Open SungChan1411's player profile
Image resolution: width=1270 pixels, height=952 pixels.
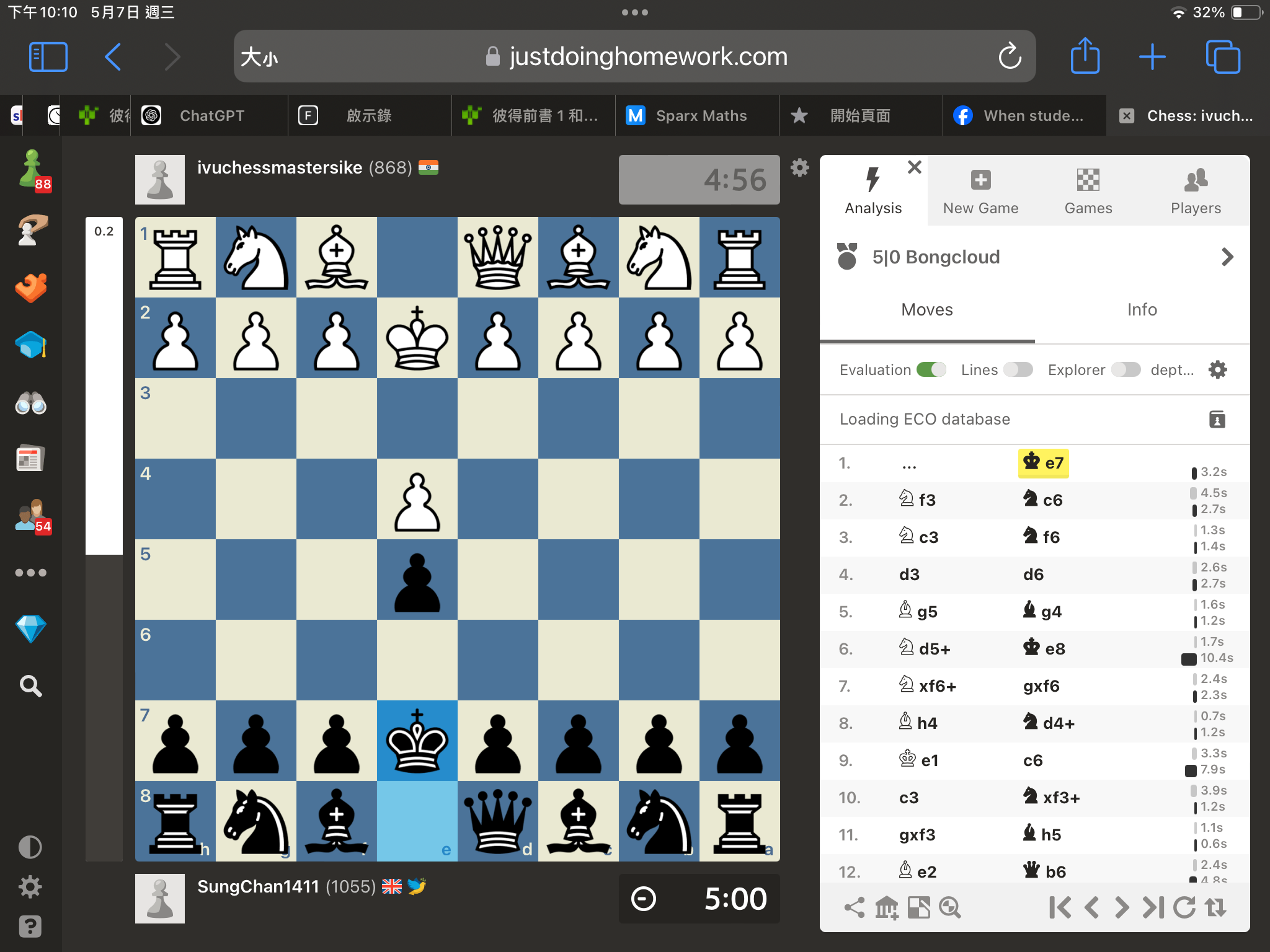[x=259, y=886]
